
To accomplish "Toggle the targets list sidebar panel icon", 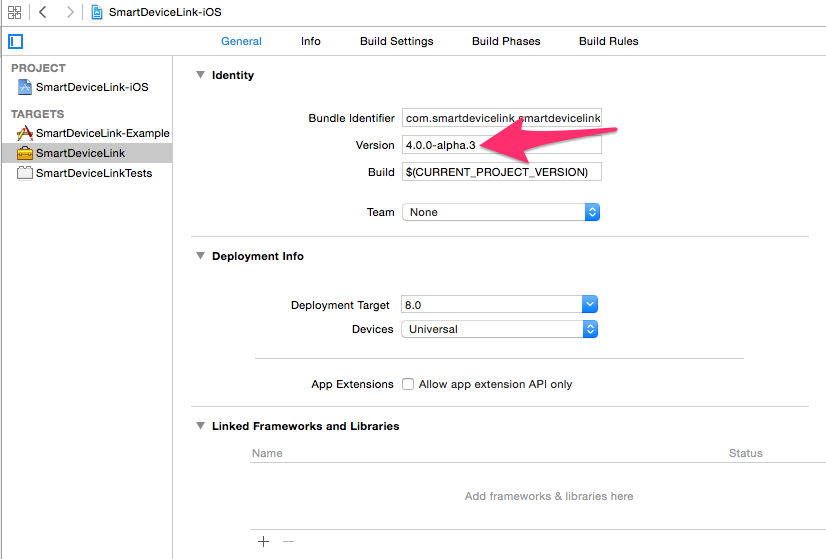I will click(x=16, y=41).
